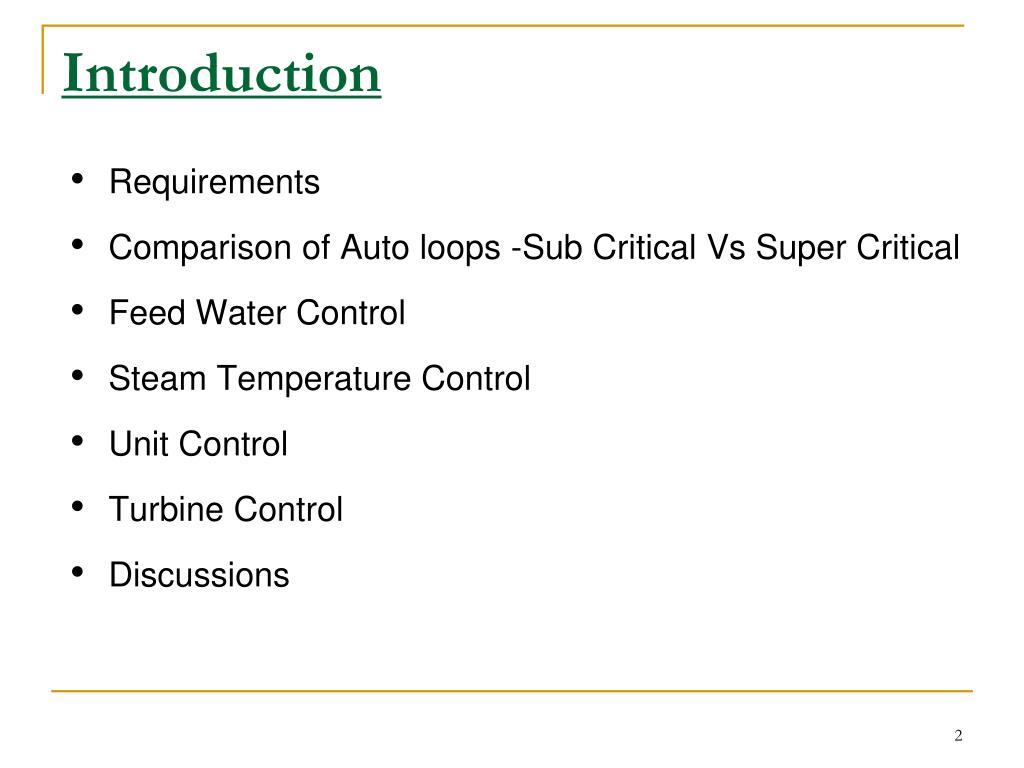Click the bullet dot before Unit Control
The image size is (1024, 768).
[78, 441]
